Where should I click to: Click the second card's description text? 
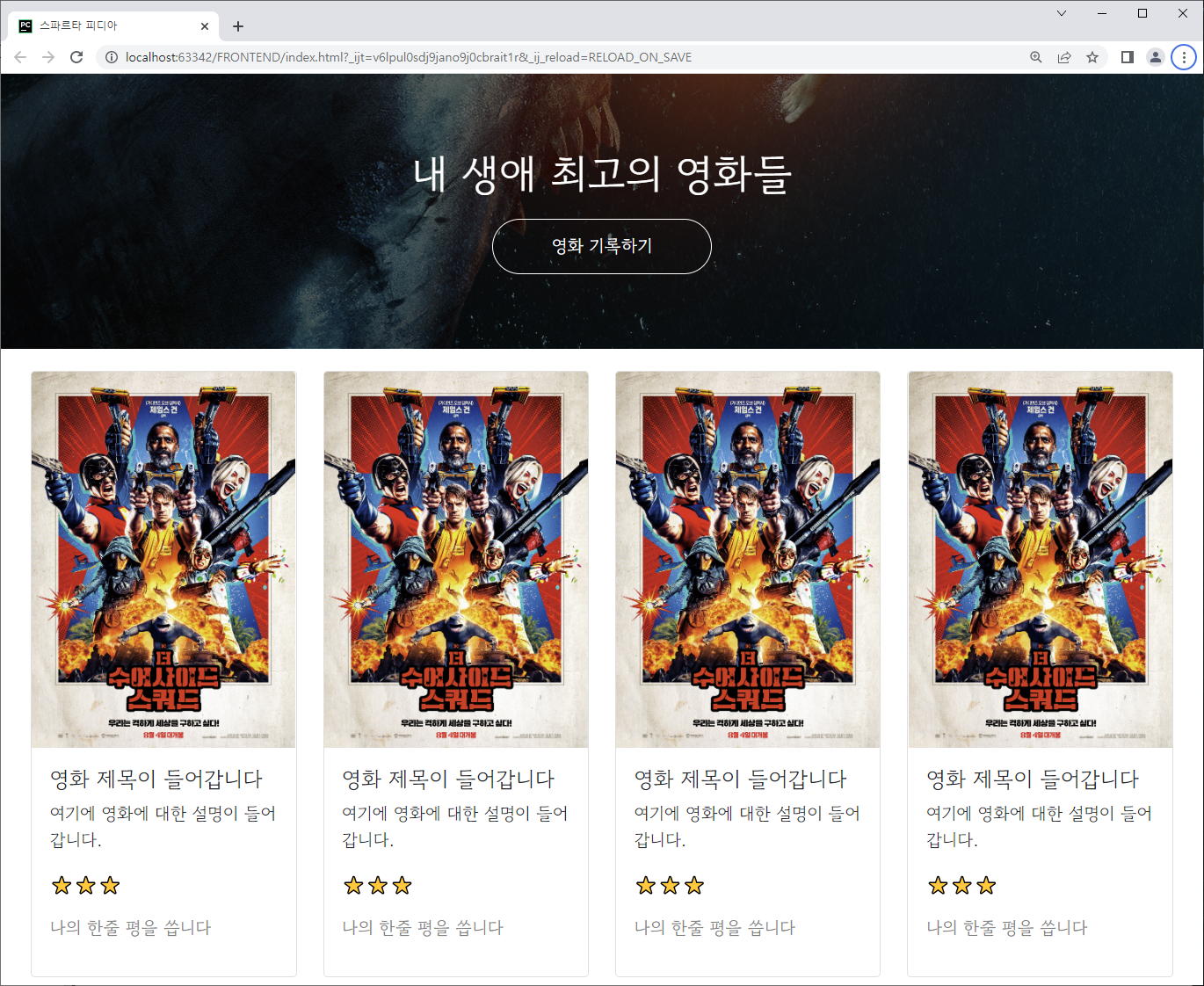point(455,826)
